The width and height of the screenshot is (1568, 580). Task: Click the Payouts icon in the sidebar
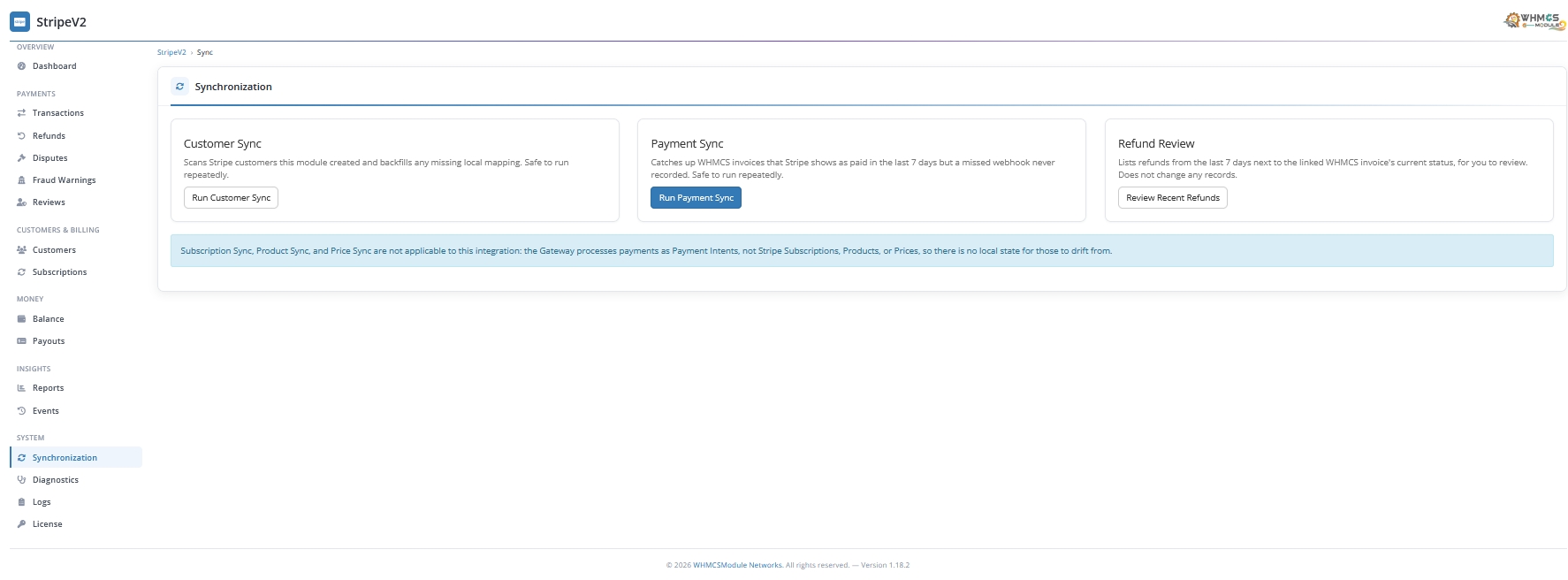[21, 341]
